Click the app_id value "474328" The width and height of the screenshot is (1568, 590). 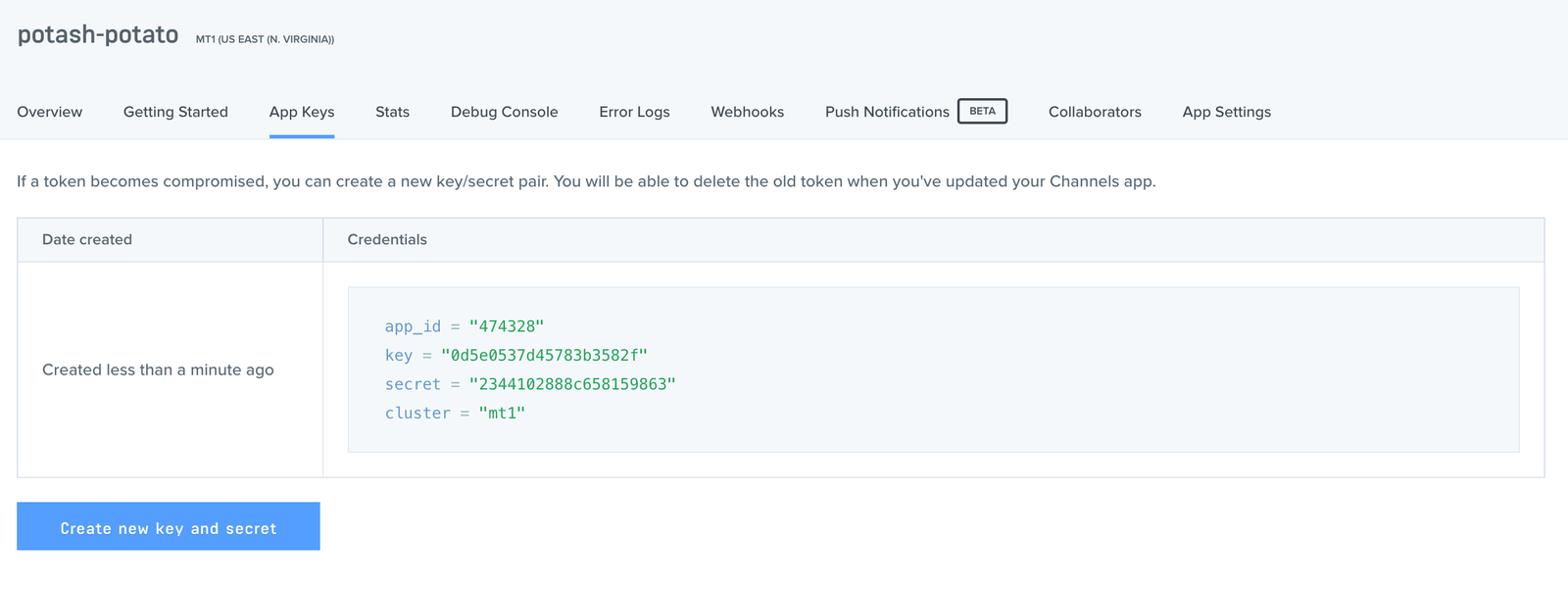pos(506,326)
